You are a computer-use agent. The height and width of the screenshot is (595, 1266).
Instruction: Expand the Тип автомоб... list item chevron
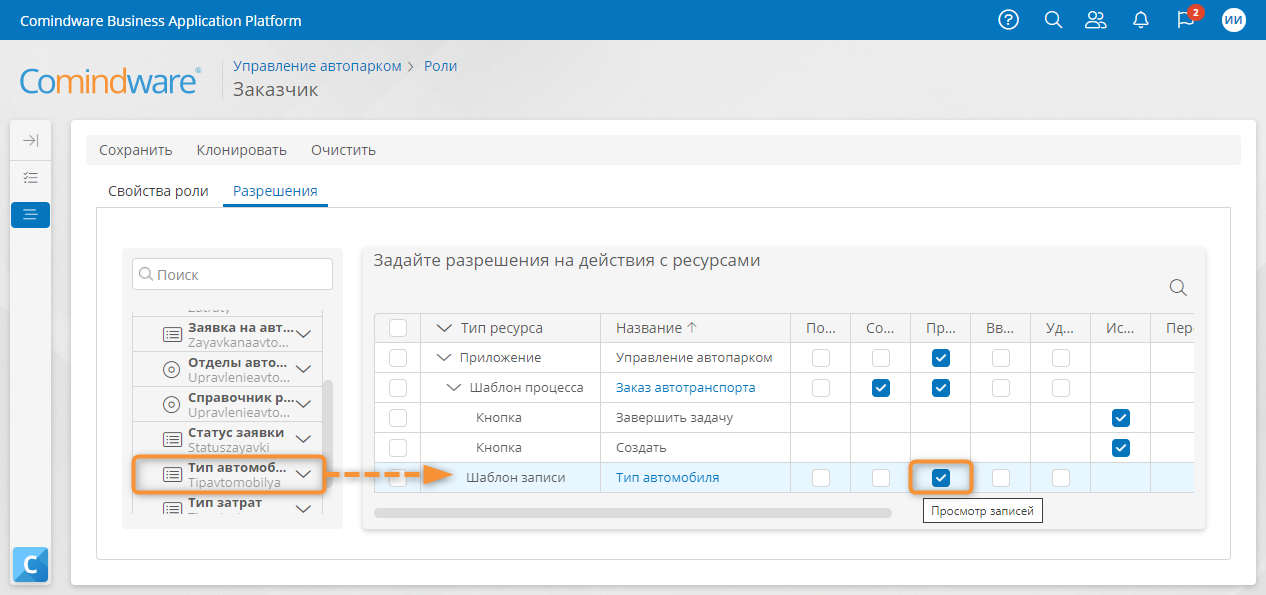(305, 474)
